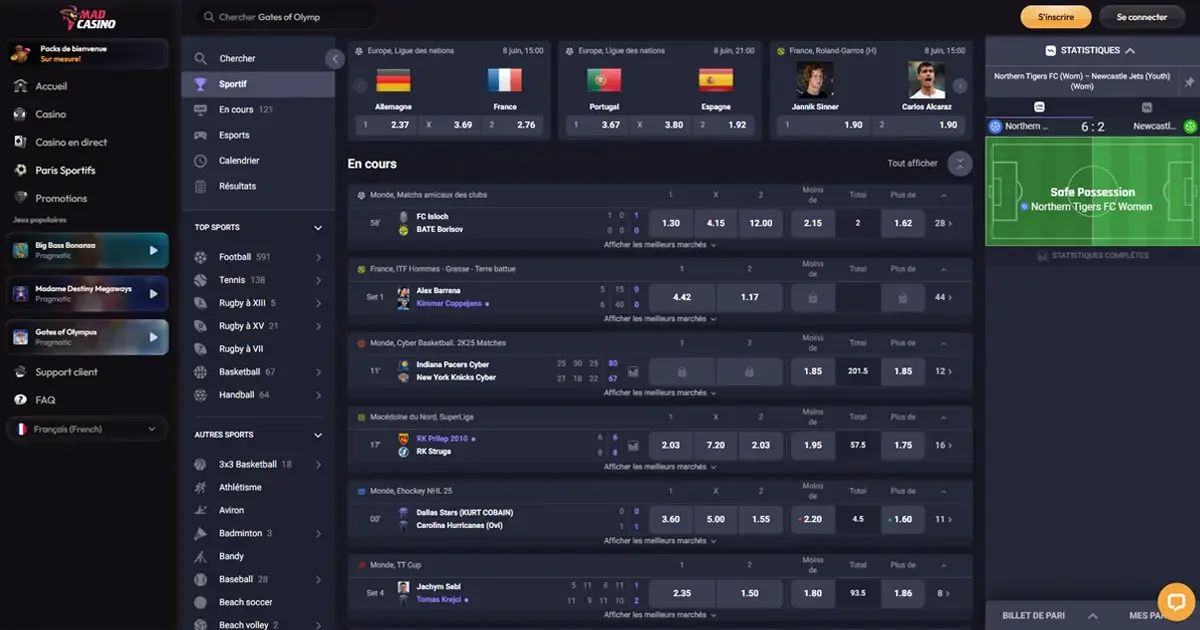Click Tout afficher link
Screen dimensions: 1200x630
click(913, 163)
